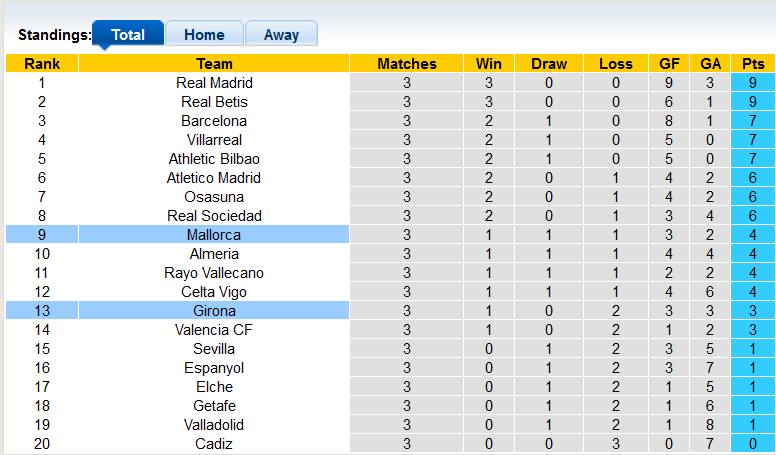This screenshot has width=776, height=455.
Task: Click the highlighted Girona team row
Action: (214, 311)
